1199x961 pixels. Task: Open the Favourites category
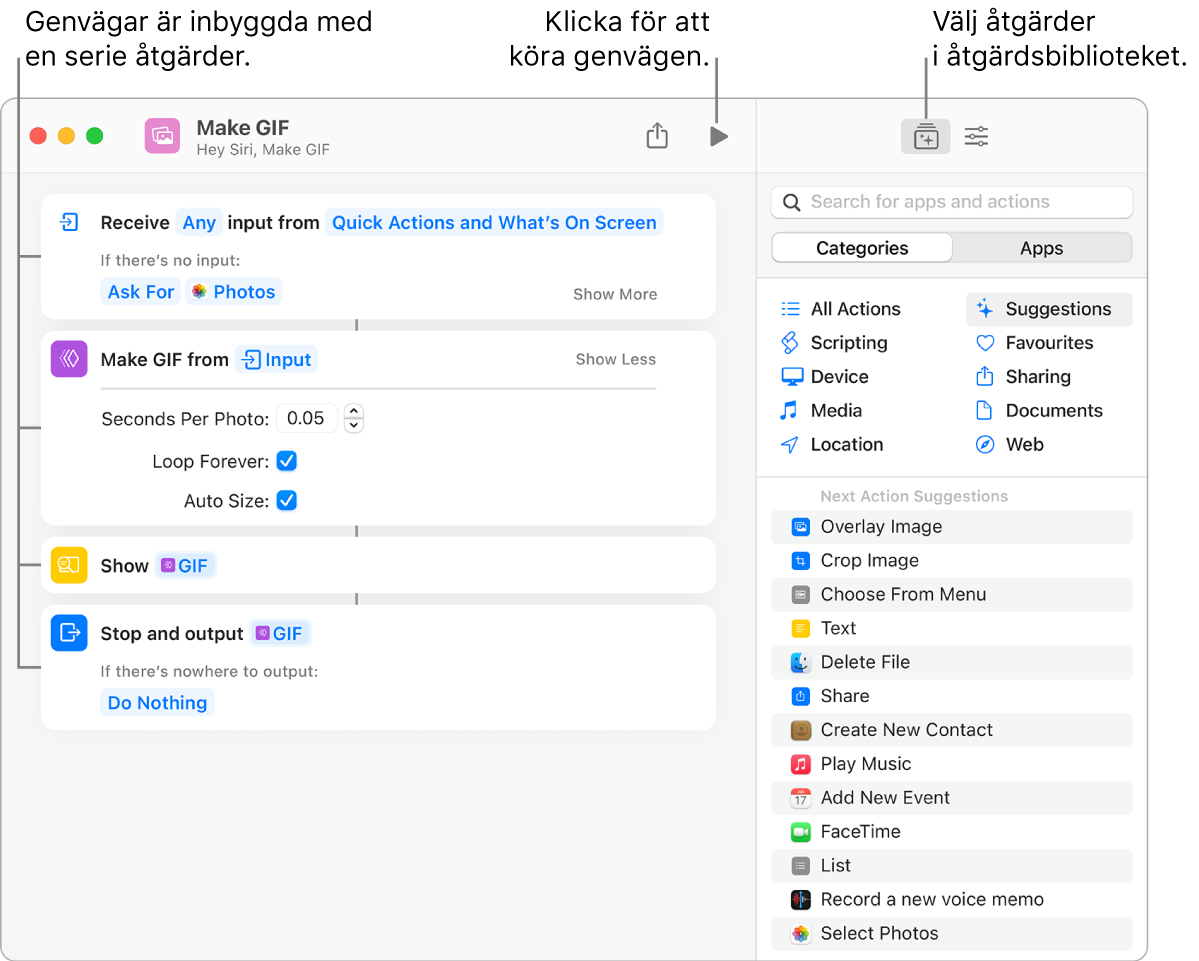click(1034, 343)
